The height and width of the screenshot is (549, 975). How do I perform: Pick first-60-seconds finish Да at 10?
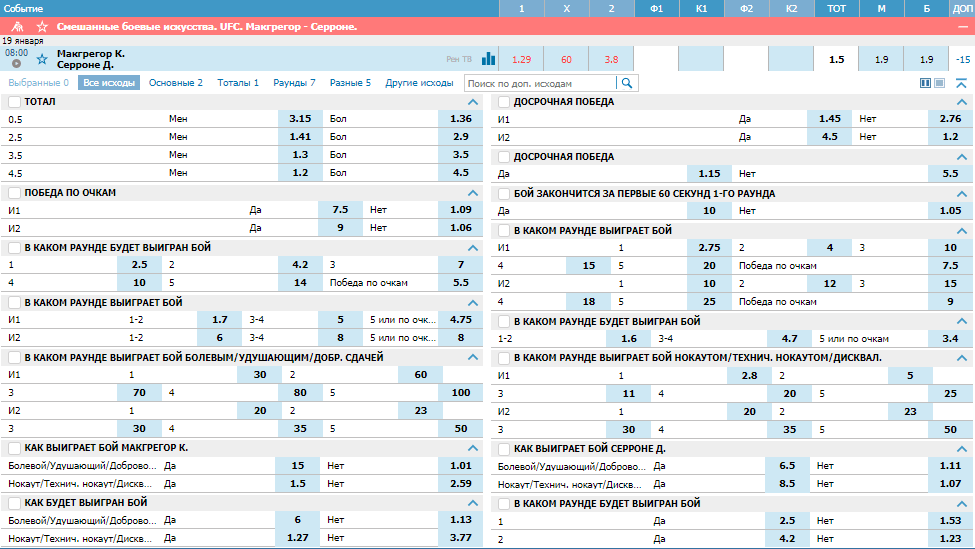click(x=709, y=211)
